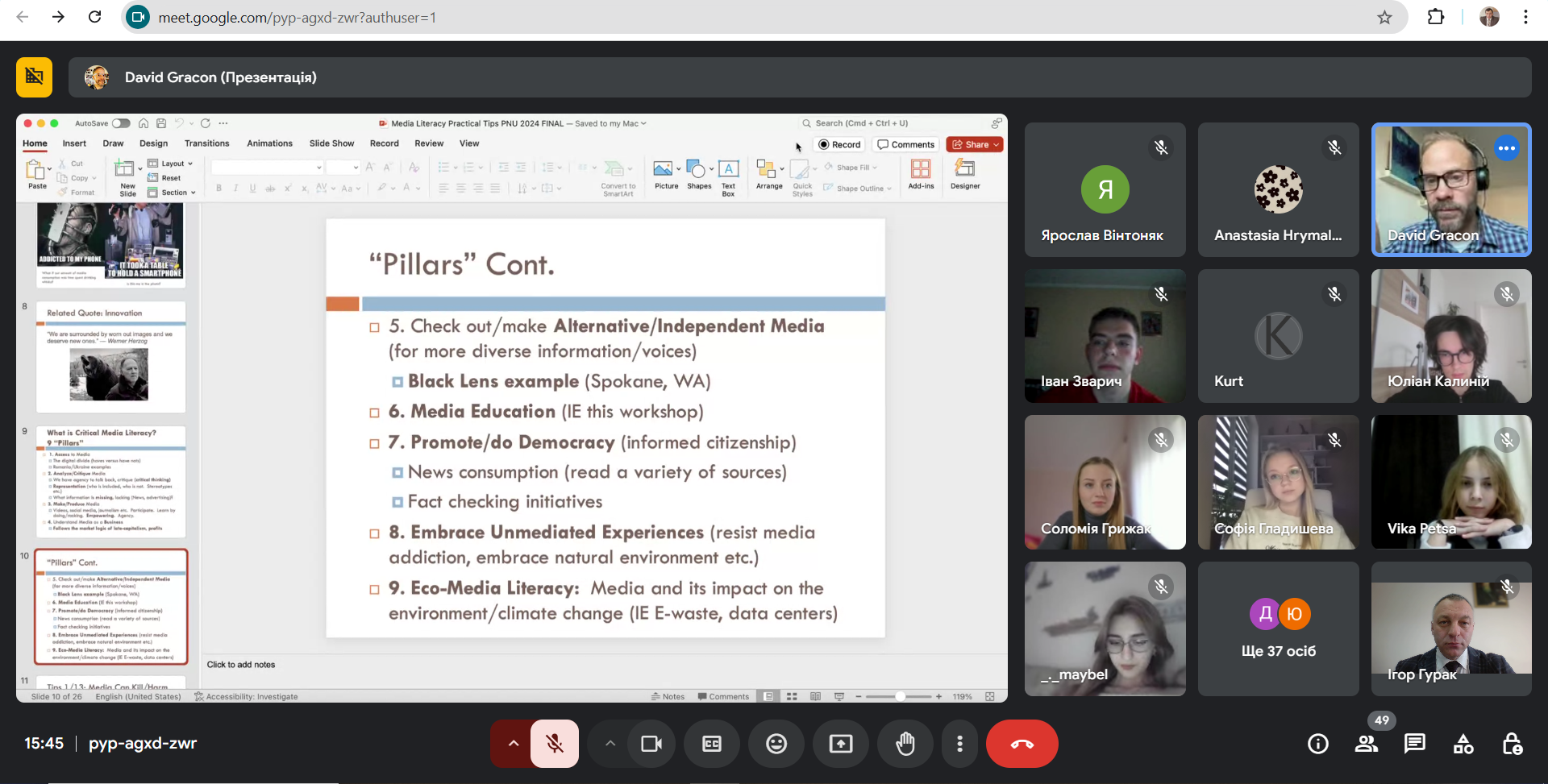Click the Share button in PowerPoint
This screenshot has width=1548, height=784.
click(x=975, y=144)
